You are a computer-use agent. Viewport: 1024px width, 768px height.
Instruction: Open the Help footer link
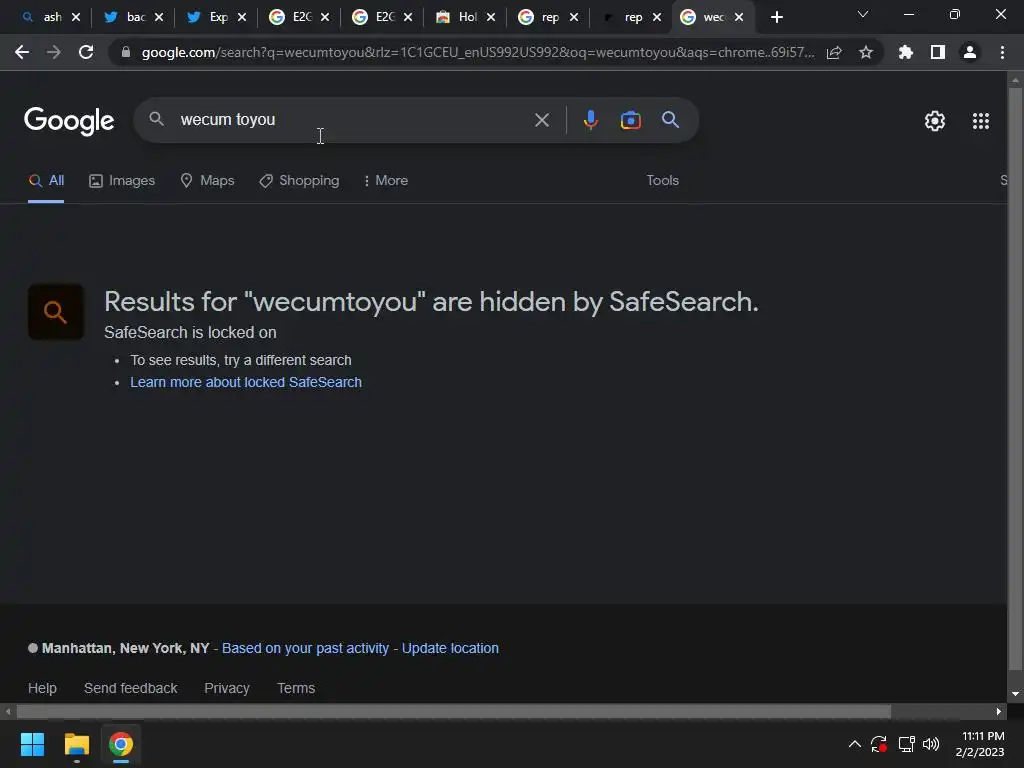coord(42,688)
